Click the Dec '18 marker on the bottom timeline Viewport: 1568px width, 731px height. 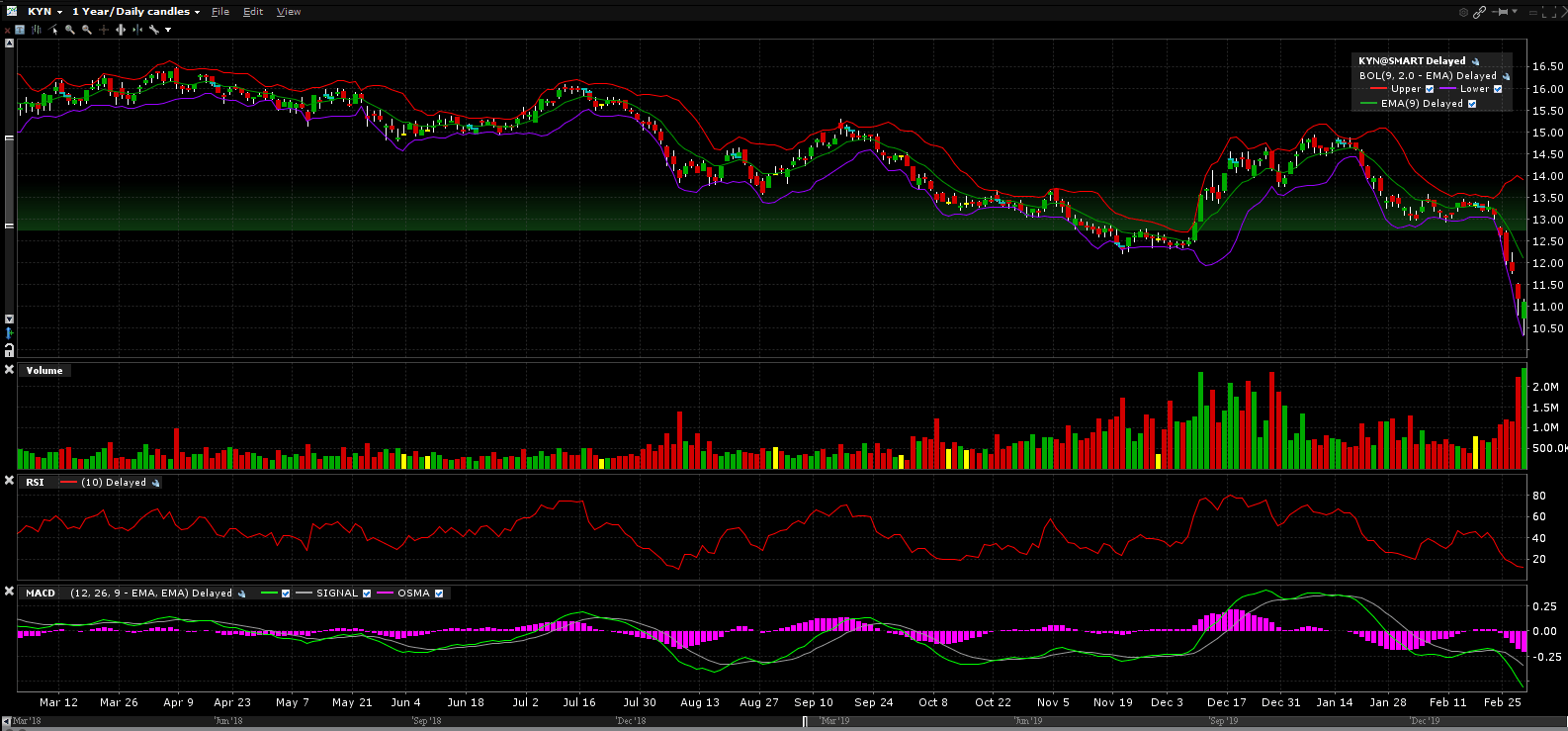pyautogui.click(x=631, y=721)
